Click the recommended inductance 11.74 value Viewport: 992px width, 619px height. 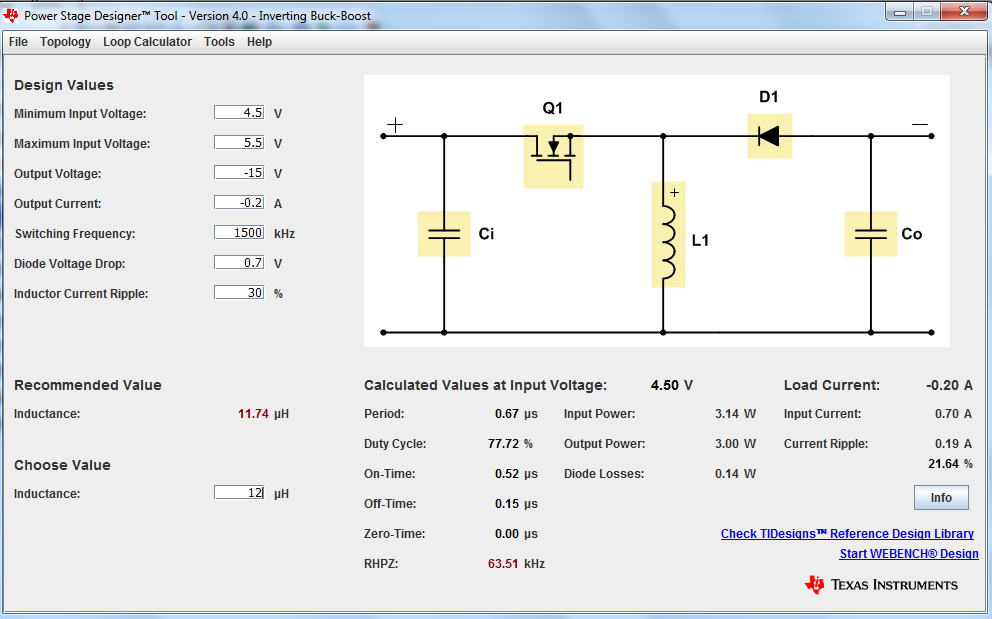[x=253, y=414]
